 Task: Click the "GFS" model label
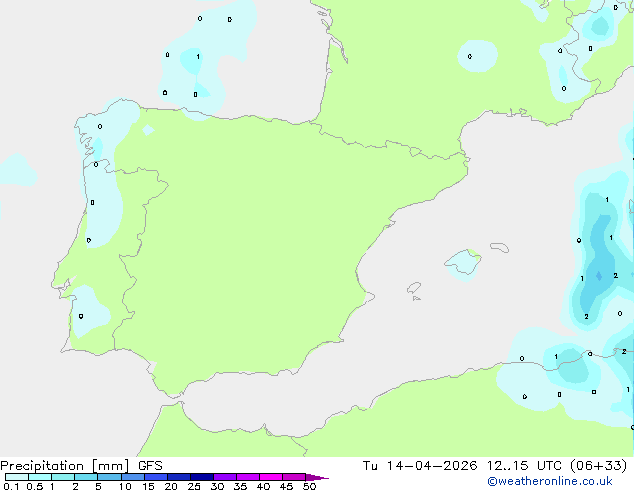[150, 466]
